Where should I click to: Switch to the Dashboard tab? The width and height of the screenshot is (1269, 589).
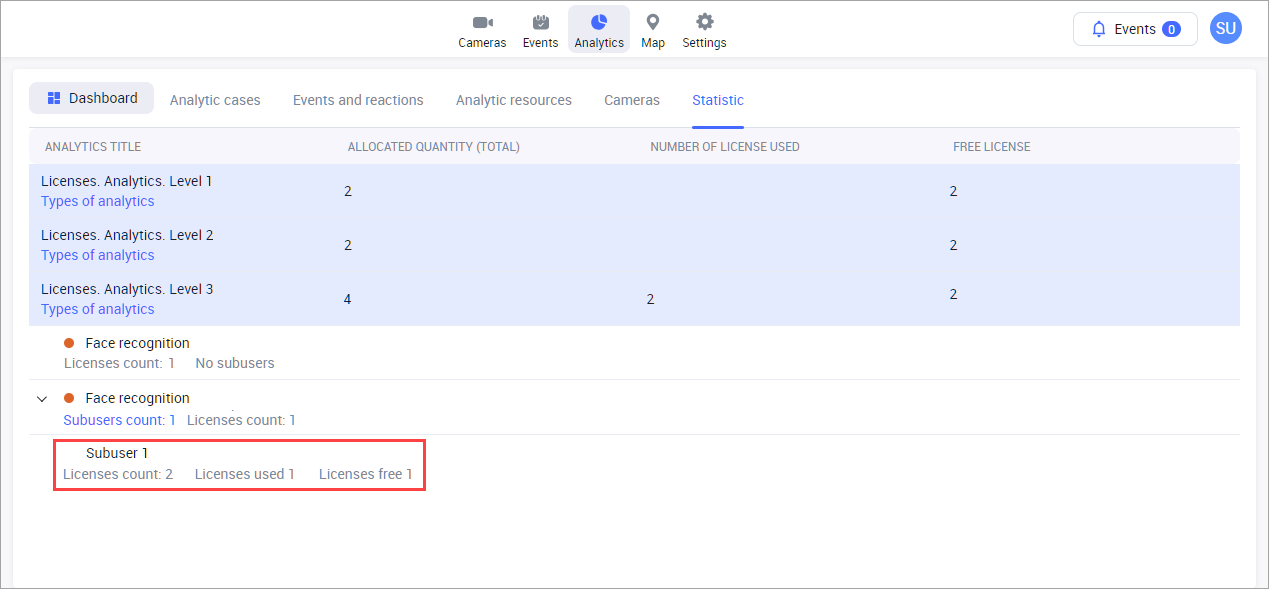tap(92, 98)
